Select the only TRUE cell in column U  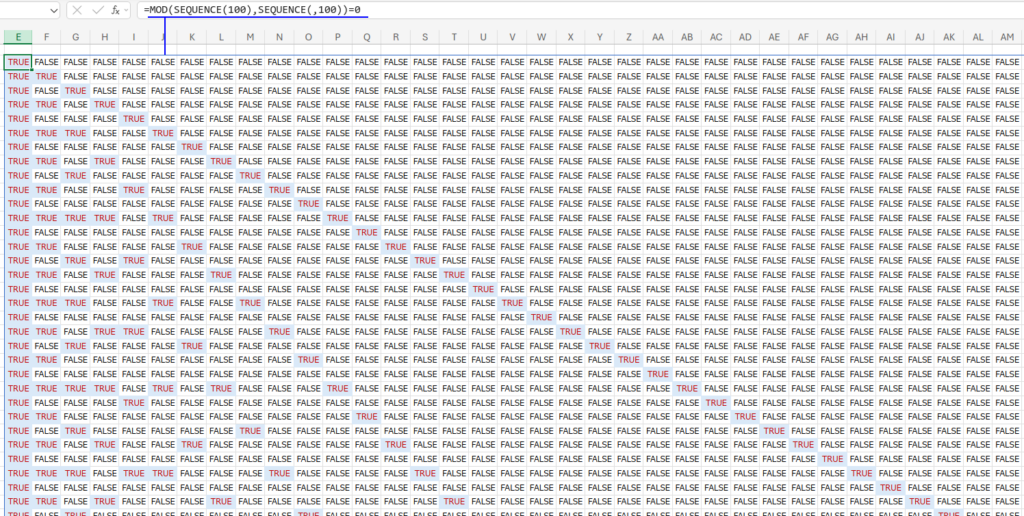(483, 289)
